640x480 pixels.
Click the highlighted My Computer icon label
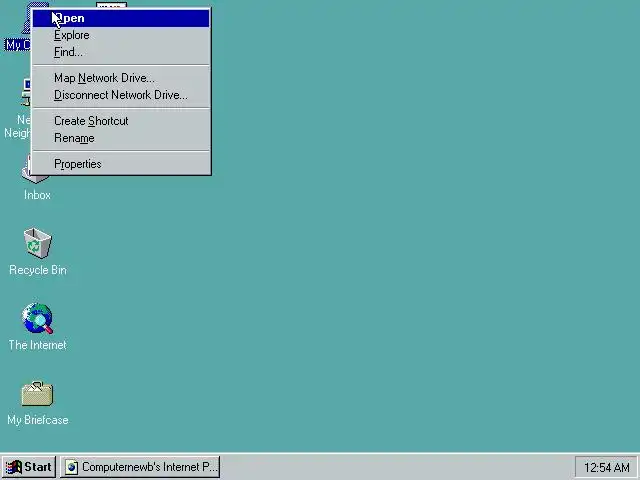tap(18, 44)
